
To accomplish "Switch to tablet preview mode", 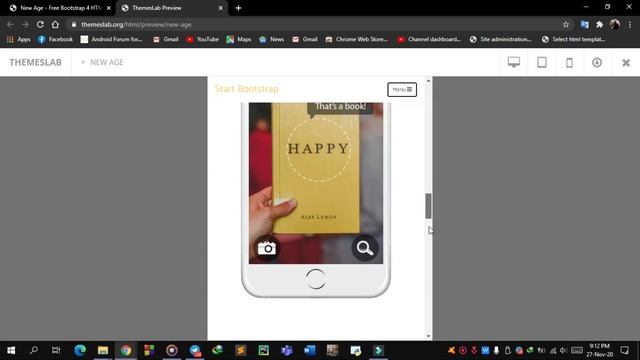I will [x=542, y=62].
